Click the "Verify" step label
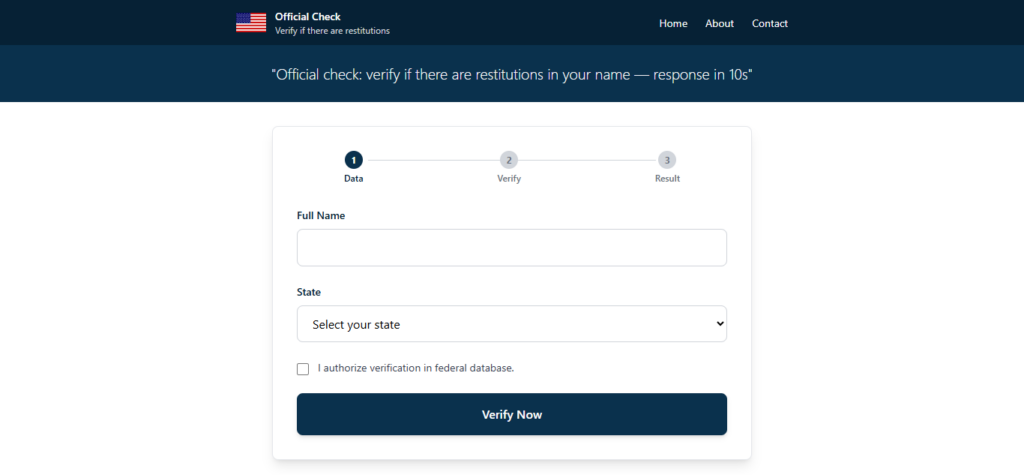The width and height of the screenshot is (1024, 475). [509, 179]
